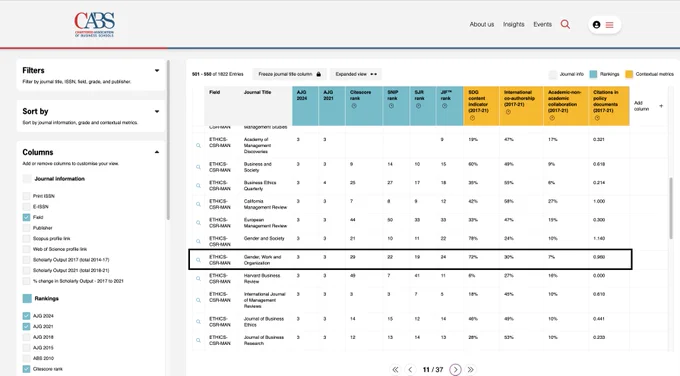Open the Gender and Society journal title
The image size is (680, 376).
(264, 239)
